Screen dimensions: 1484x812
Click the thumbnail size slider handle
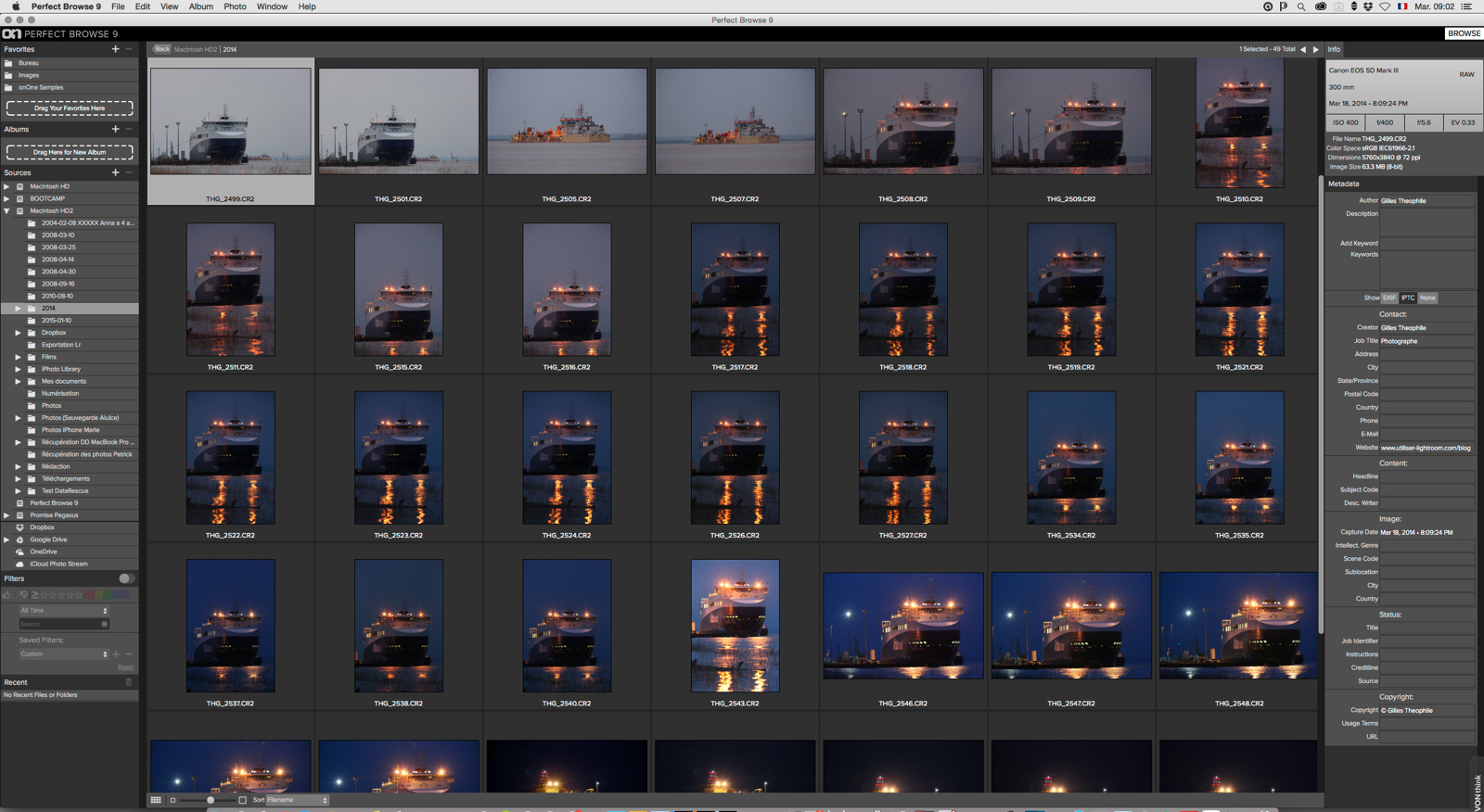[x=211, y=800]
